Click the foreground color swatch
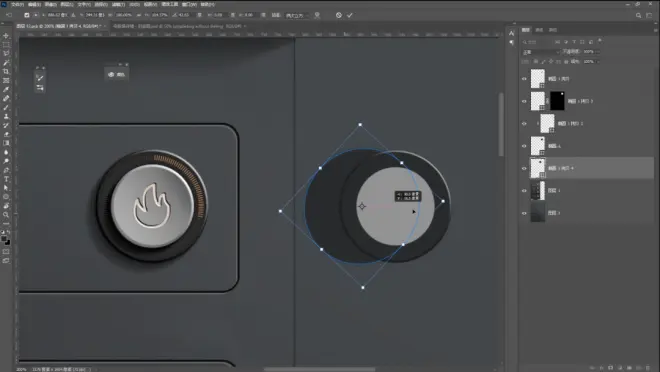660x372 pixels. click(4, 239)
